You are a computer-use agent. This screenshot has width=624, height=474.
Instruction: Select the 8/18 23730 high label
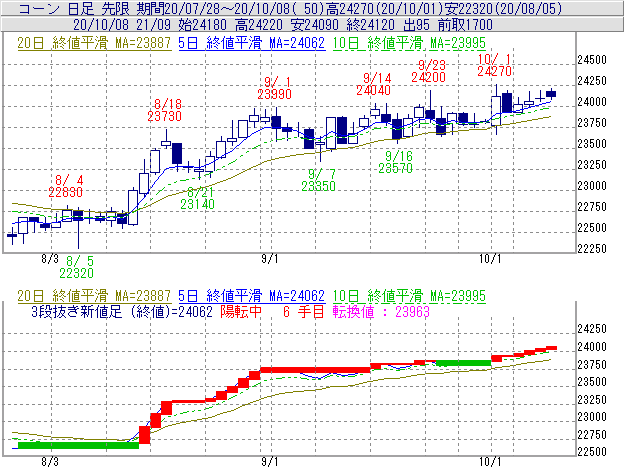(x=164, y=110)
